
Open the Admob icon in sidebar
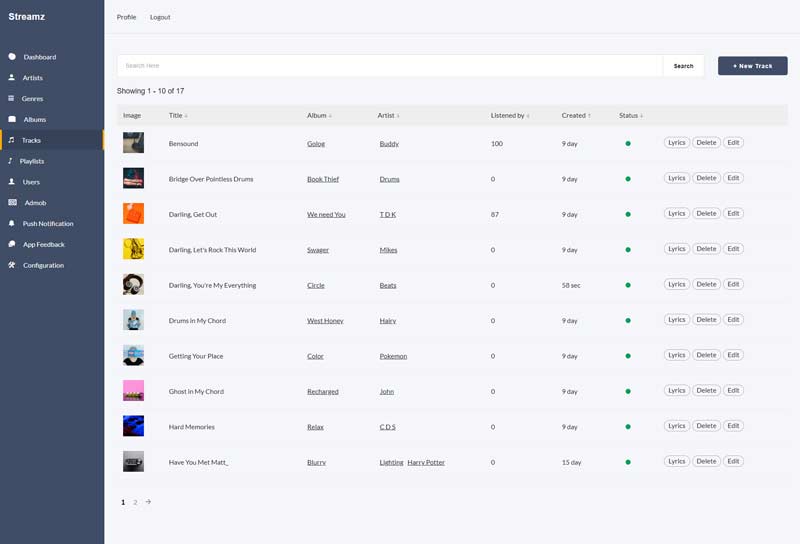(x=12, y=202)
